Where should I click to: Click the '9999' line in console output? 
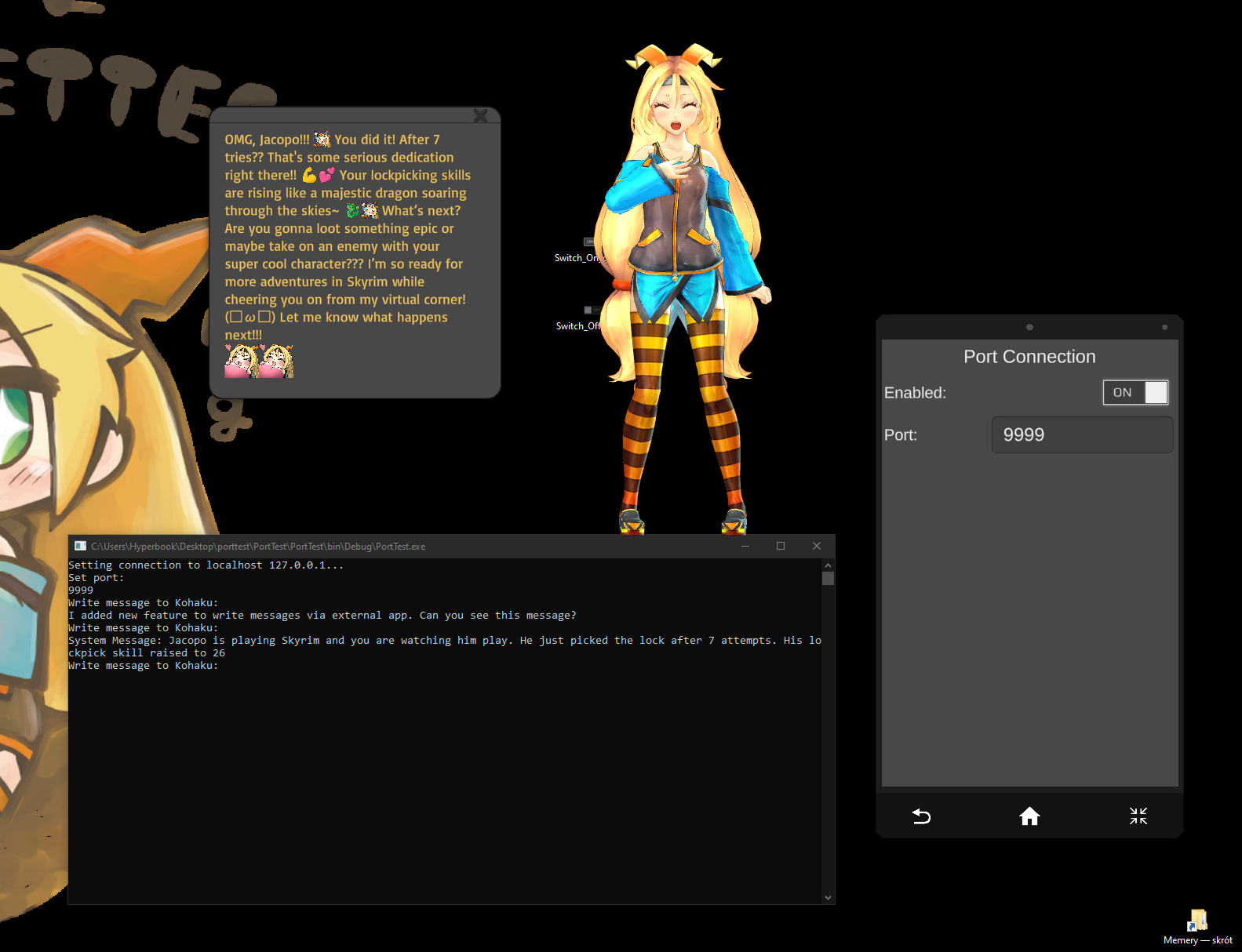[x=81, y=590]
